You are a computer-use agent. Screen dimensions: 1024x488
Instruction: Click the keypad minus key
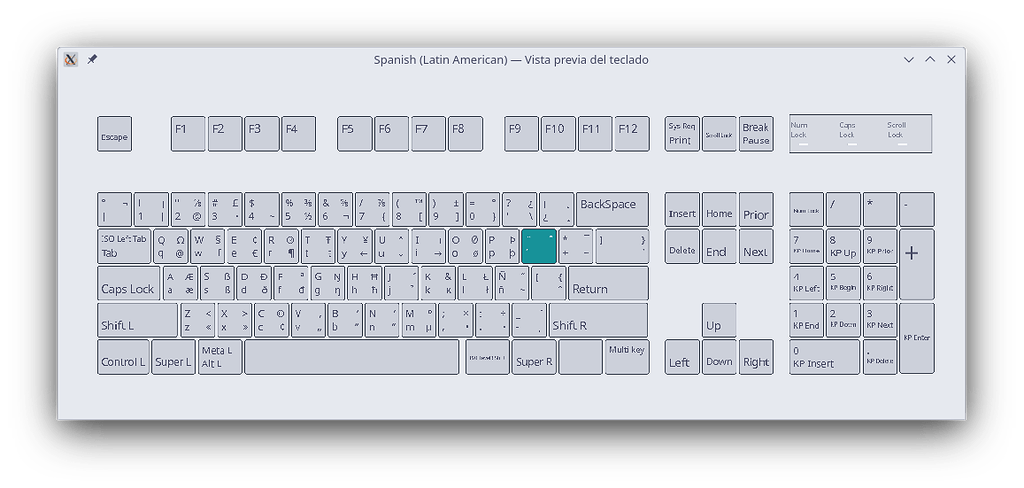click(x=917, y=210)
